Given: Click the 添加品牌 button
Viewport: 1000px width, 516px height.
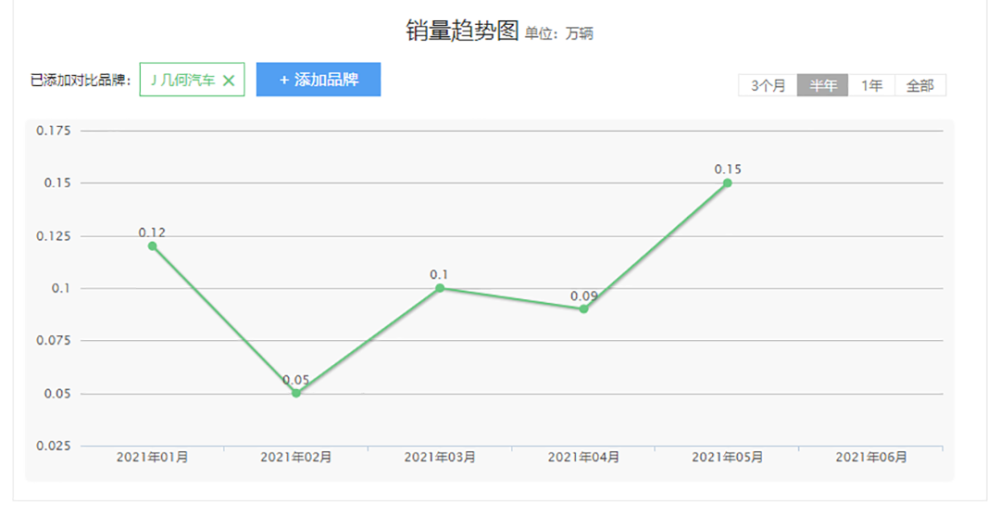Looking at the screenshot, I should click(x=318, y=80).
